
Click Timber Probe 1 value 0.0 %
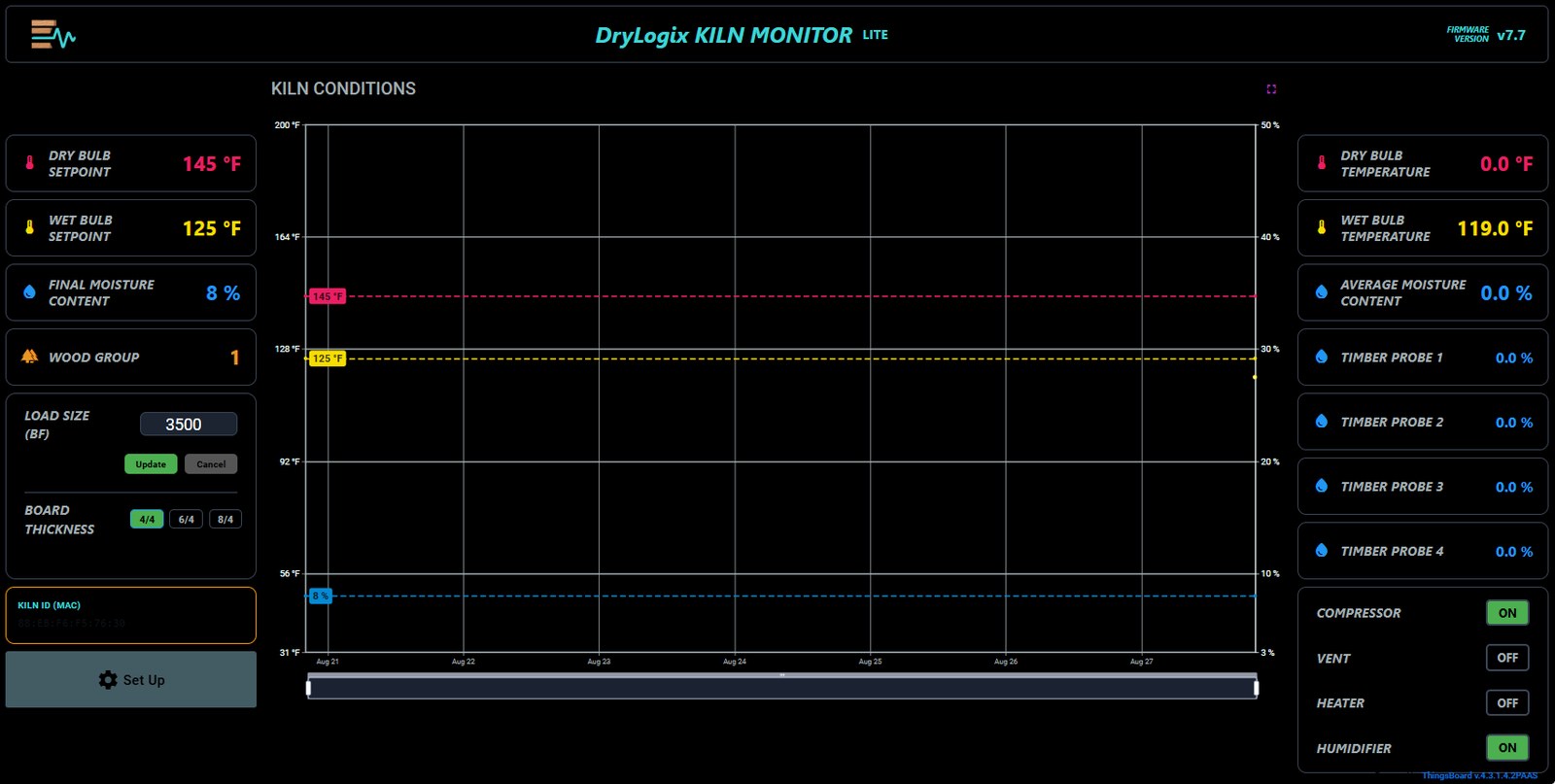point(1514,358)
